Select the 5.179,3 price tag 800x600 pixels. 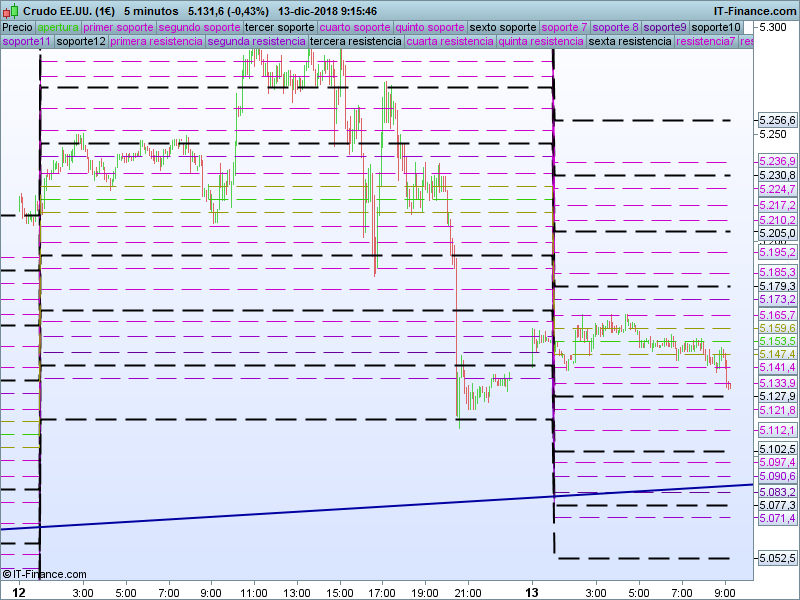tap(777, 286)
